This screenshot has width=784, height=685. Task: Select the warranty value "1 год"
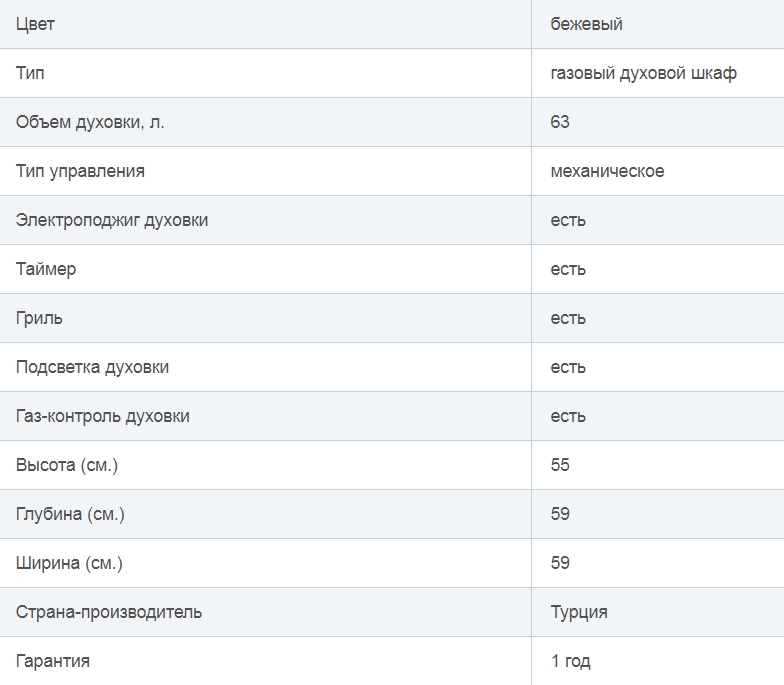(571, 661)
